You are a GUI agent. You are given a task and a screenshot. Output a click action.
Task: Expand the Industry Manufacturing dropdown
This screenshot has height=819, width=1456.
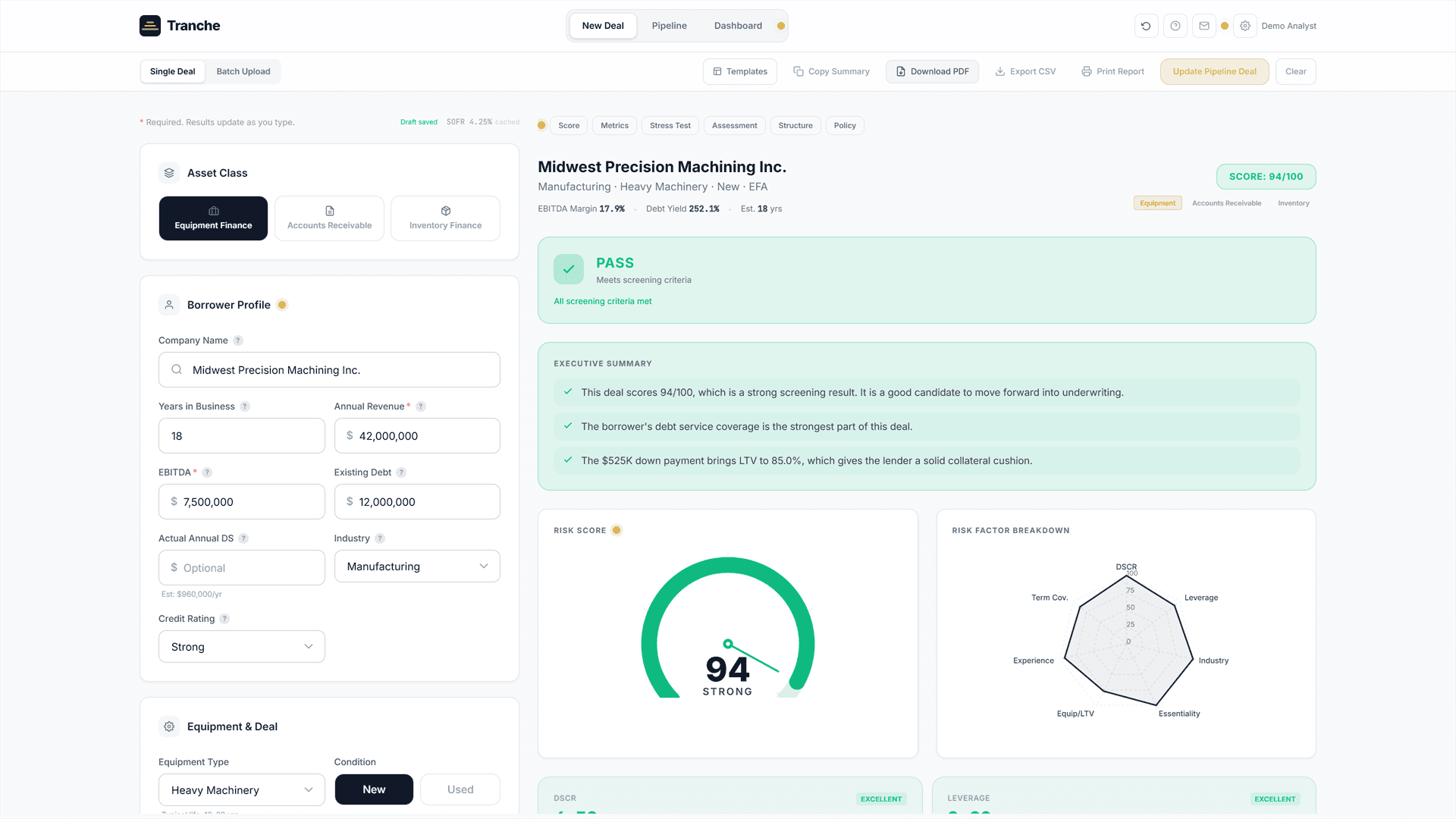pos(417,566)
